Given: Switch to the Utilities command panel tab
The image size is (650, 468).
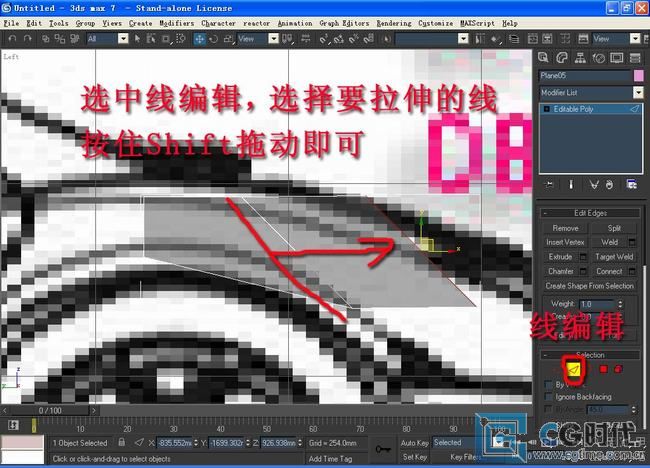Looking at the screenshot, I should (635, 58).
